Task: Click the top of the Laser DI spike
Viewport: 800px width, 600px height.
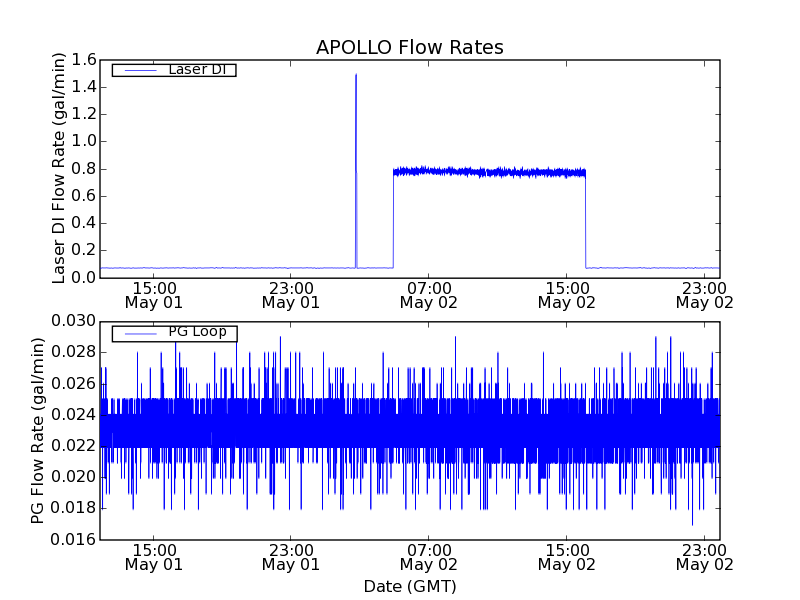Action: pos(355,75)
